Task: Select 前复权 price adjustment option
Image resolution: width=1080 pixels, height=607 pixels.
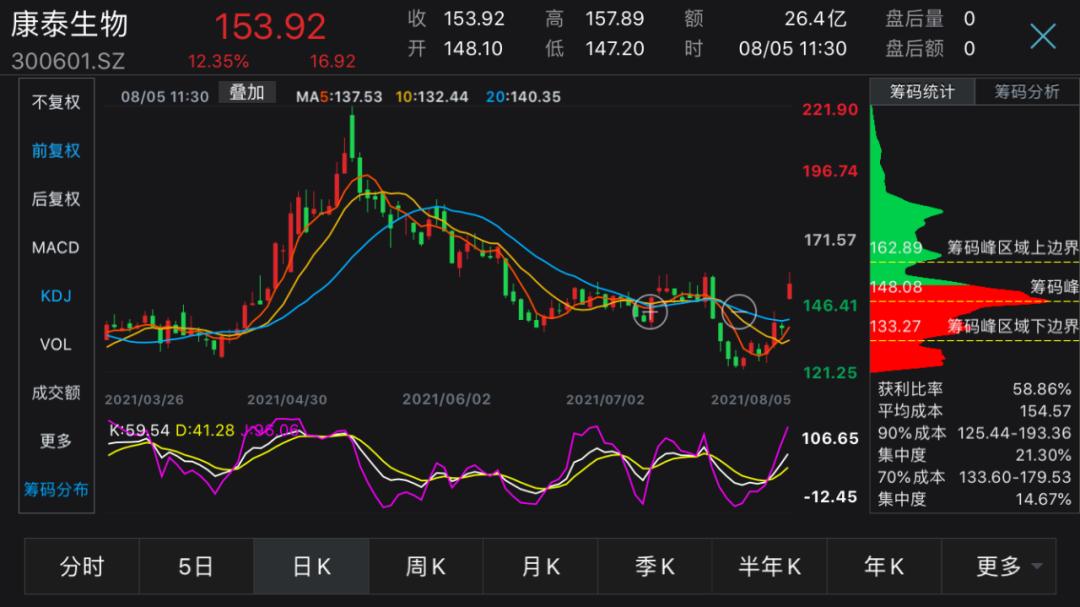Action: click(56, 151)
